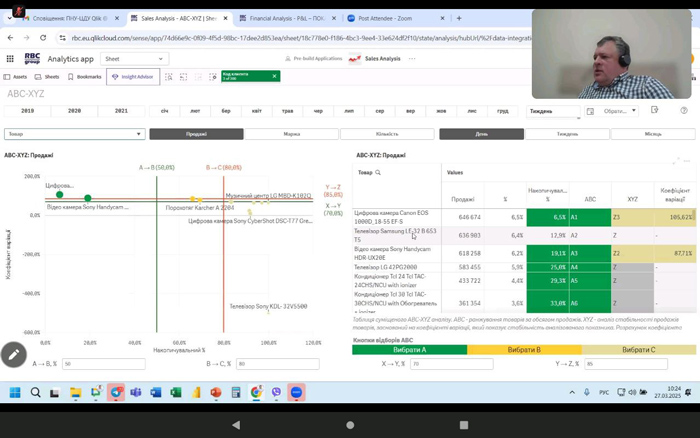Viewport: 700px width, 438px height.
Task: Click the Вибрати B yellow button
Action: pyautogui.click(x=524, y=350)
